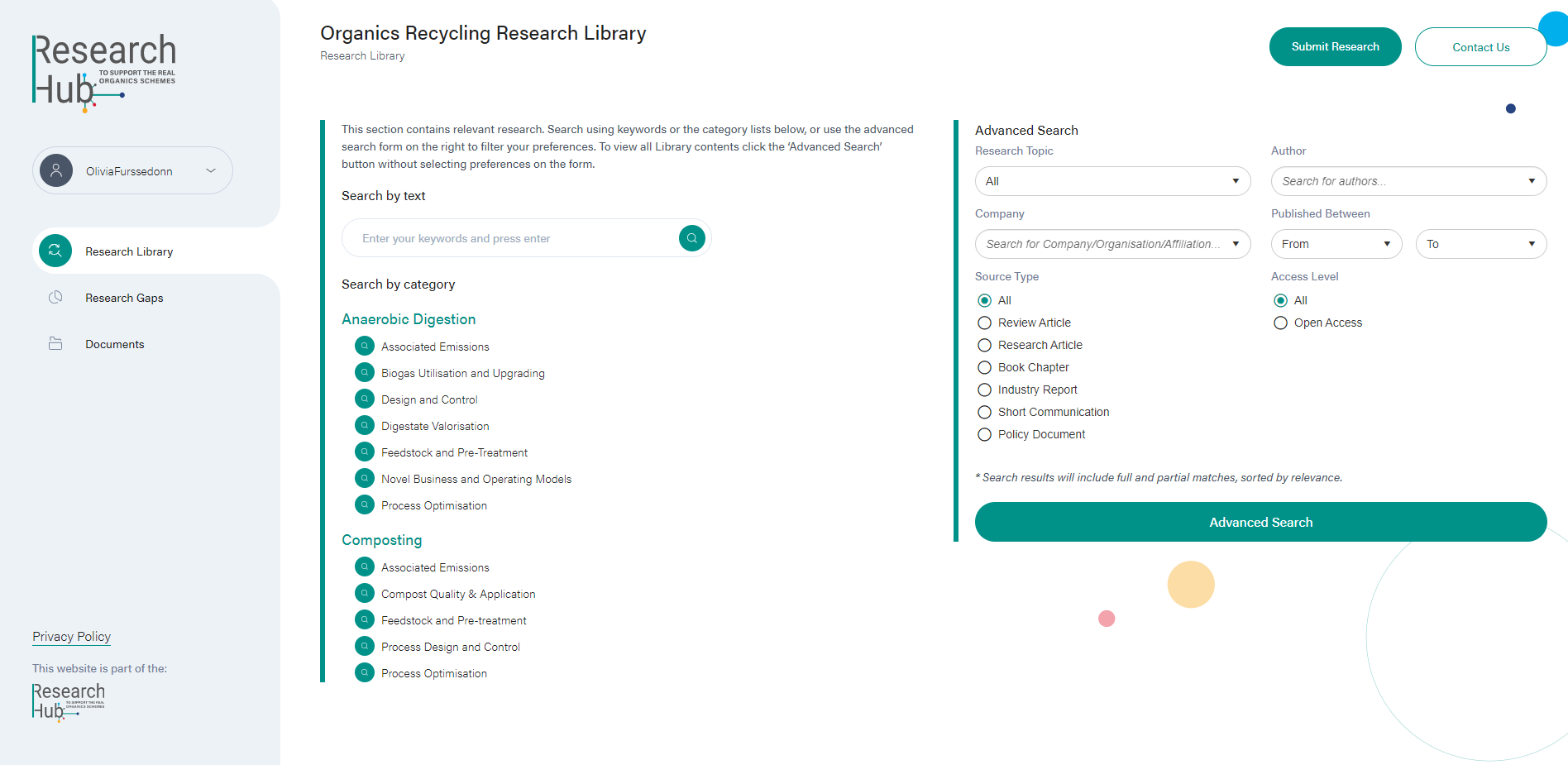The height and width of the screenshot is (765, 1568).
Task: Click the Novel Business and Operating Models text
Action: point(476,479)
